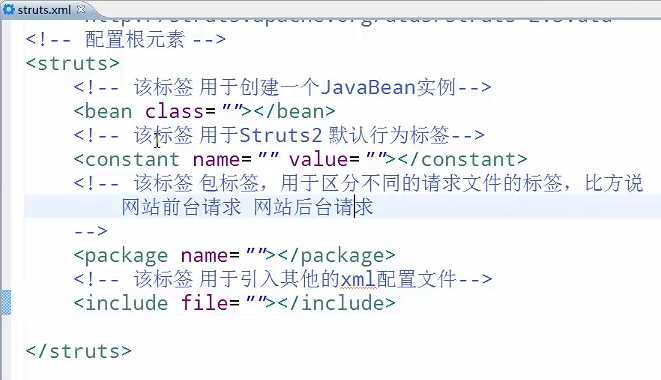This screenshot has height=380, width=661.
Task: Click the comment about JavaBean实例
Action: (x=282, y=87)
